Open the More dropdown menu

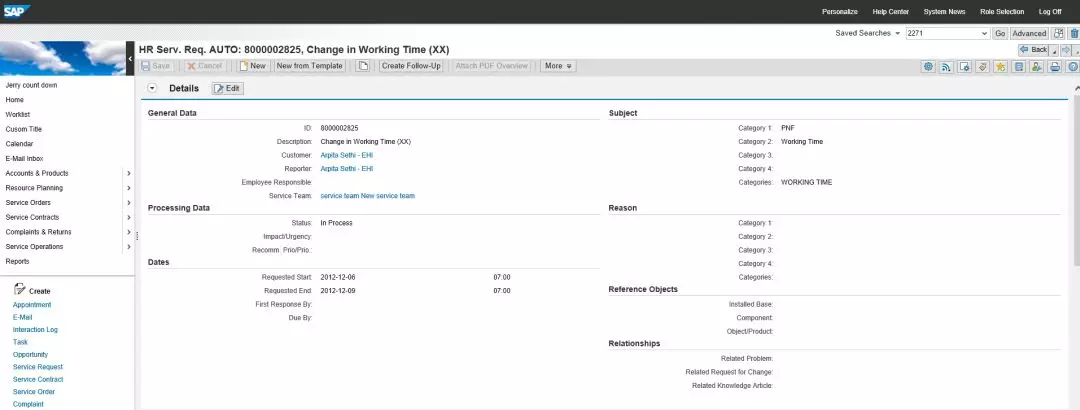tap(558, 66)
